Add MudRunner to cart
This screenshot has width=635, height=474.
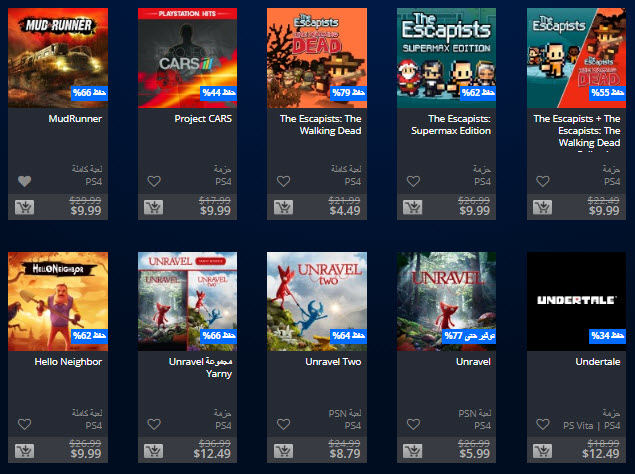tap(25, 207)
